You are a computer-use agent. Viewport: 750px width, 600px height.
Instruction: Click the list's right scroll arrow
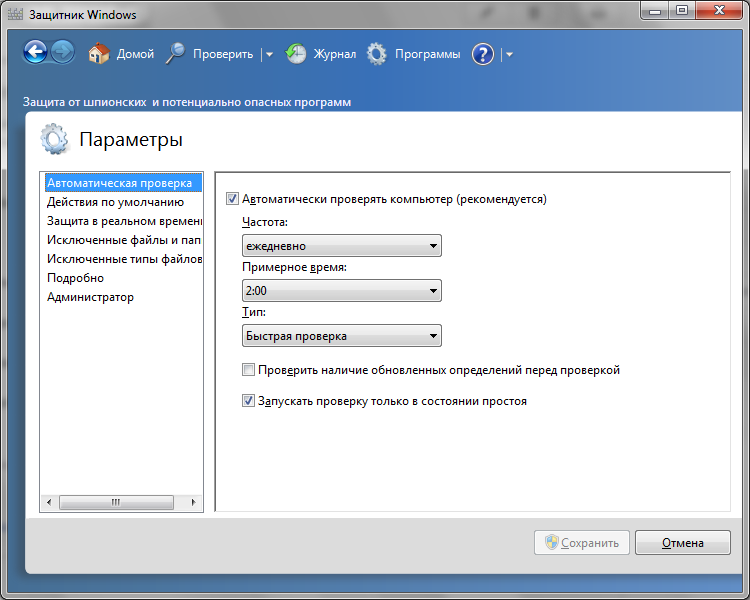(x=193, y=502)
